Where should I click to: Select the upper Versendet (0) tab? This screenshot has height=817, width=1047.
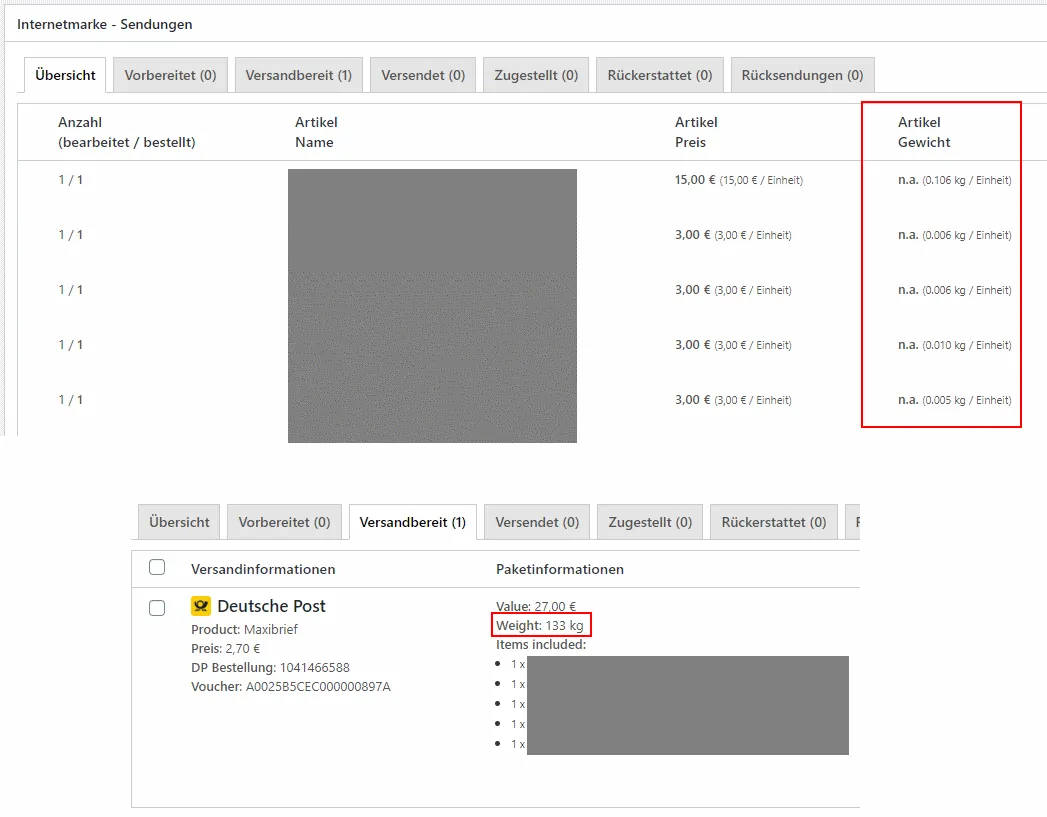pyautogui.click(x=423, y=75)
